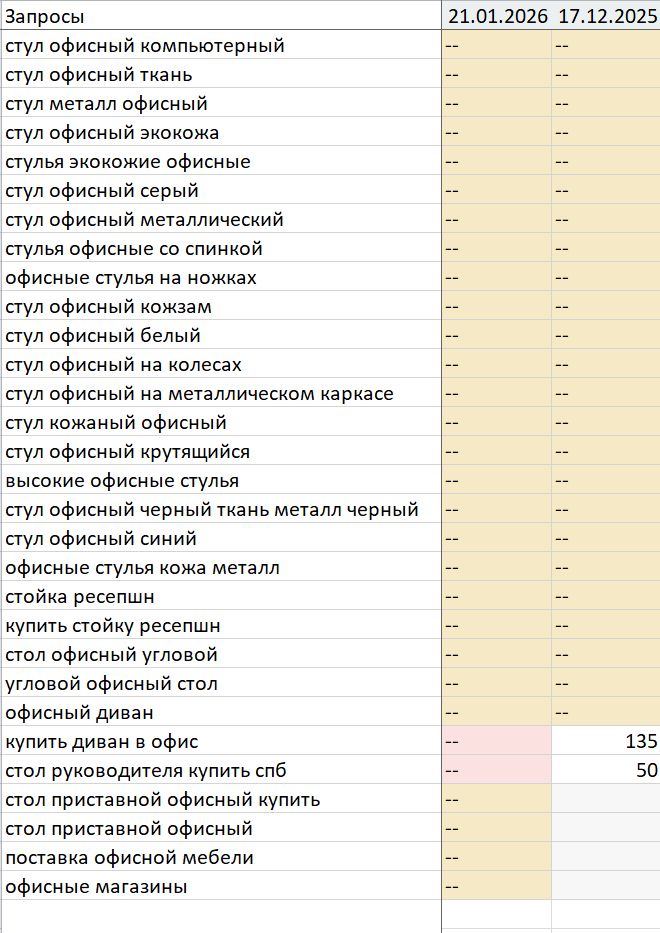
Task: Click 21.01.2026 cell for 'стул офисный синий'
Action: tap(496, 538)
